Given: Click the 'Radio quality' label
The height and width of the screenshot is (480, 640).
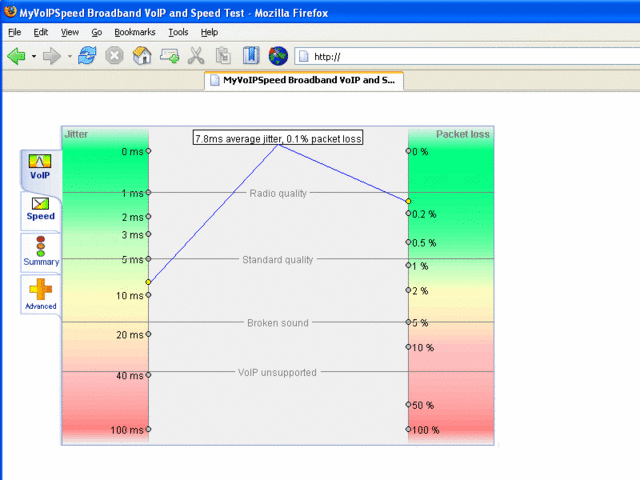Looking at the screenshot, I should click(x=278, y=193).
